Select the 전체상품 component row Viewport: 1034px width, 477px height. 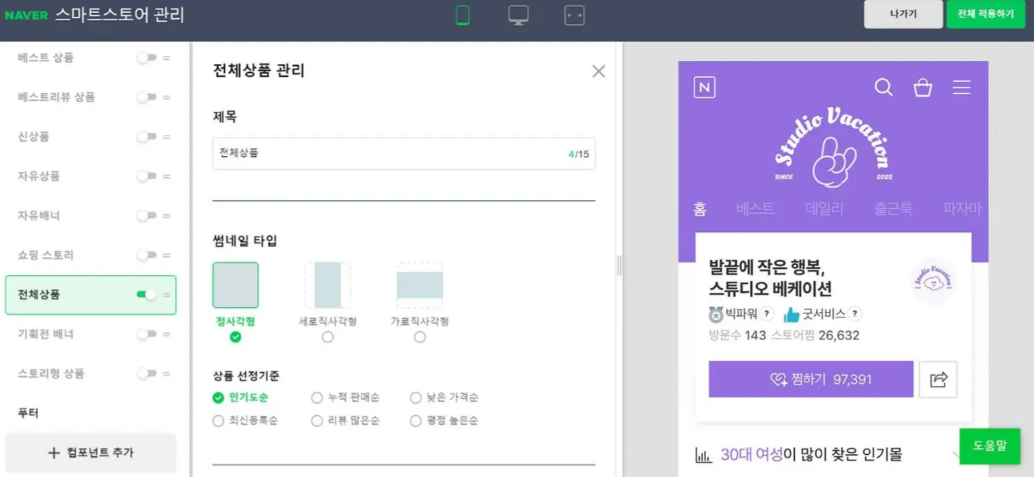click(91, 295)
